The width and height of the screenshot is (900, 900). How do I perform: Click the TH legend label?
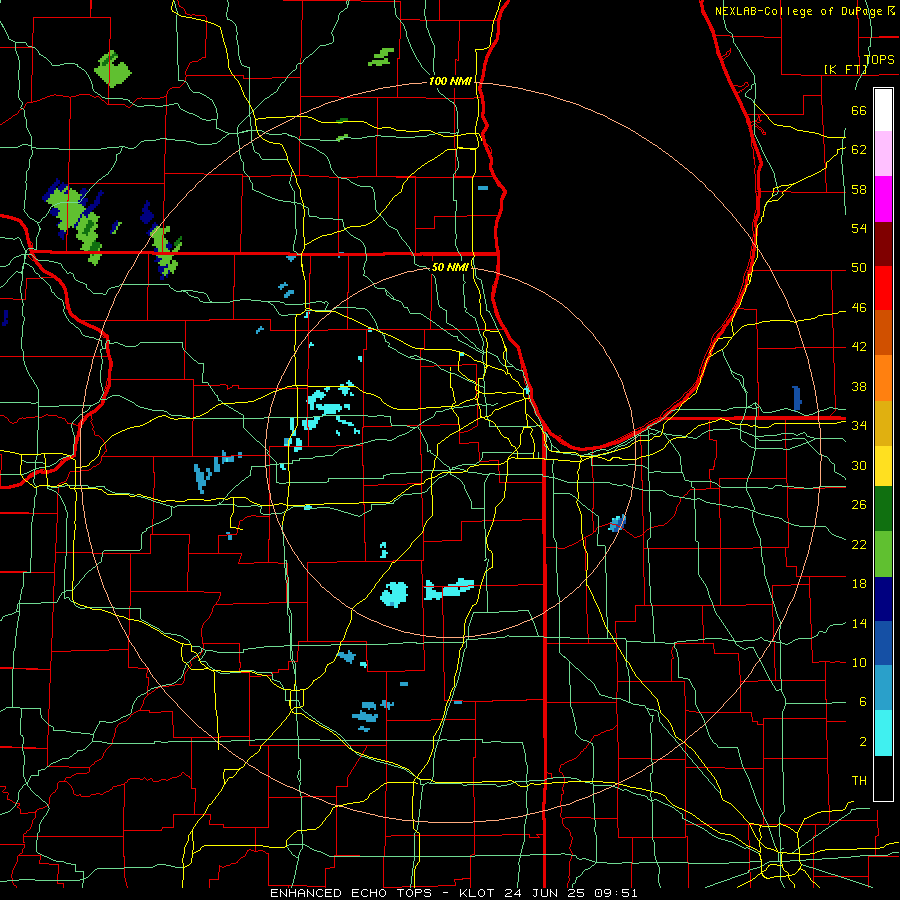pos(859,780)
